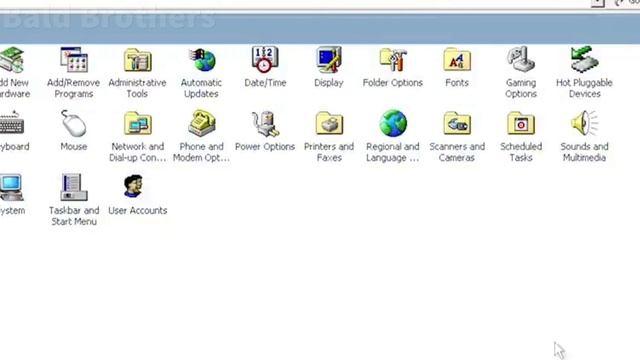Open the System computer icon
640x360 pixels.
pos(11,187)
